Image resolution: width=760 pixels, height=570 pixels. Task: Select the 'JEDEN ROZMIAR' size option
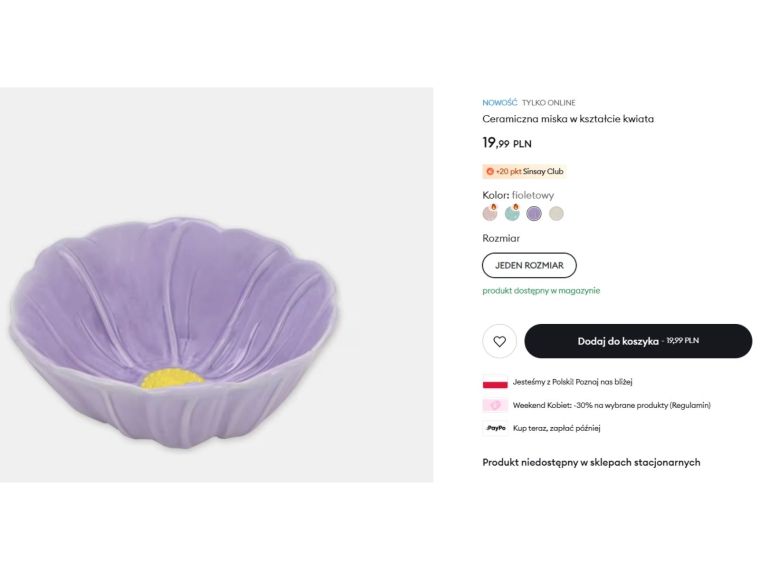(529, 265)
